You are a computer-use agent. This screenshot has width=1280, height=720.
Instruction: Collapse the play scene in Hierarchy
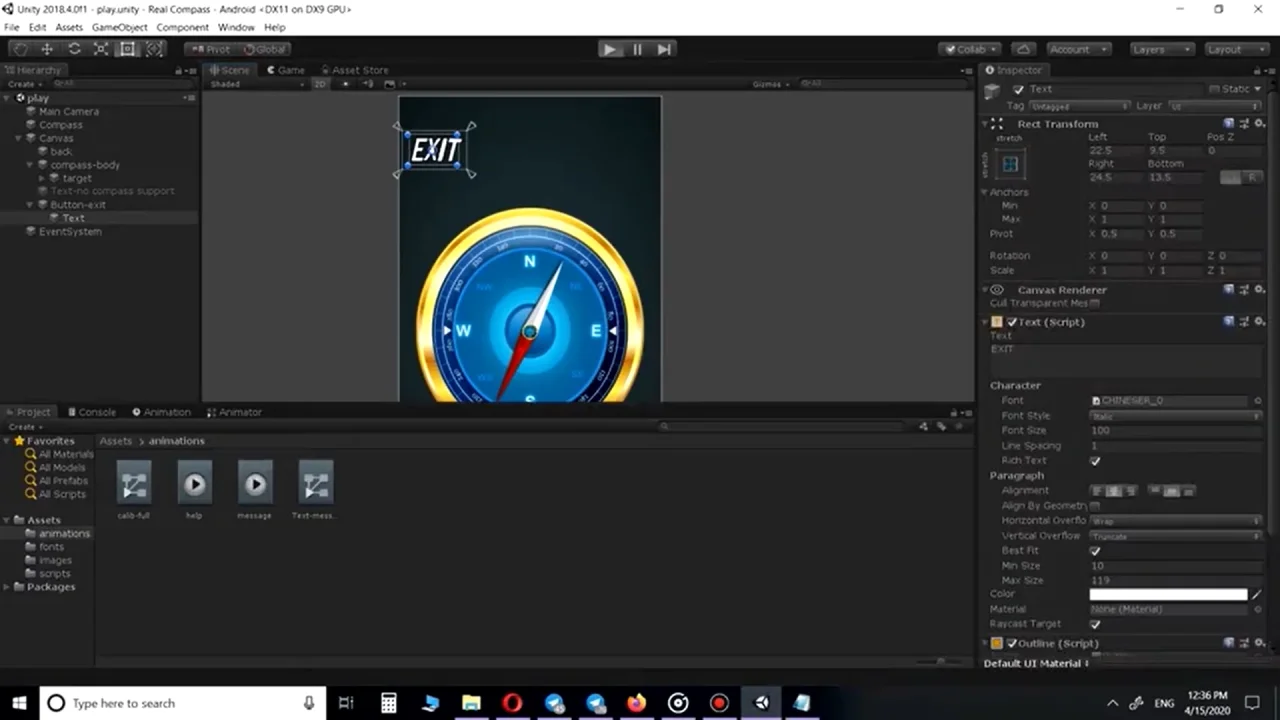pos(8,98)
